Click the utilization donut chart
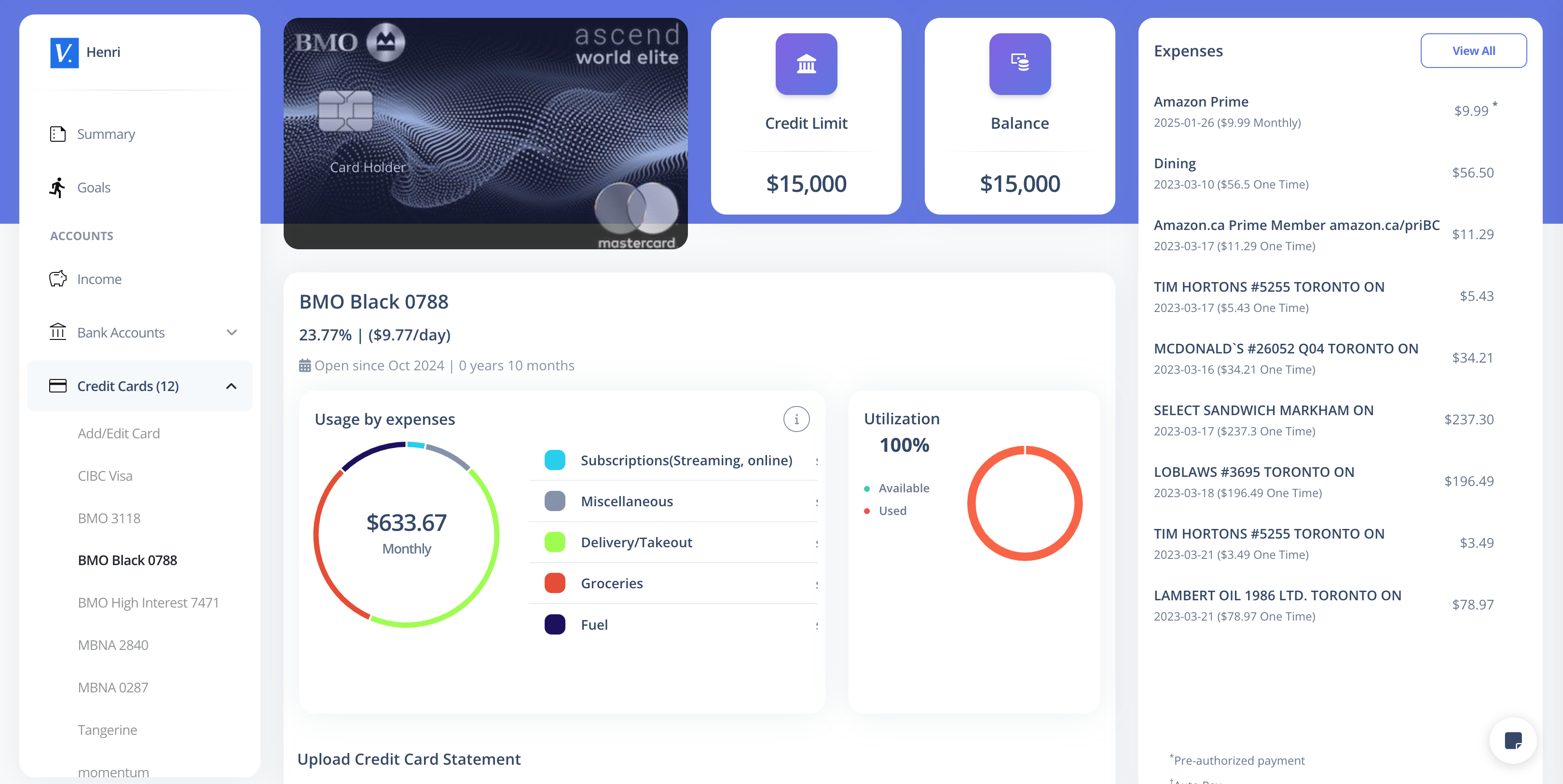This screenshot has width=1563, height=784. pos(1025,503)
